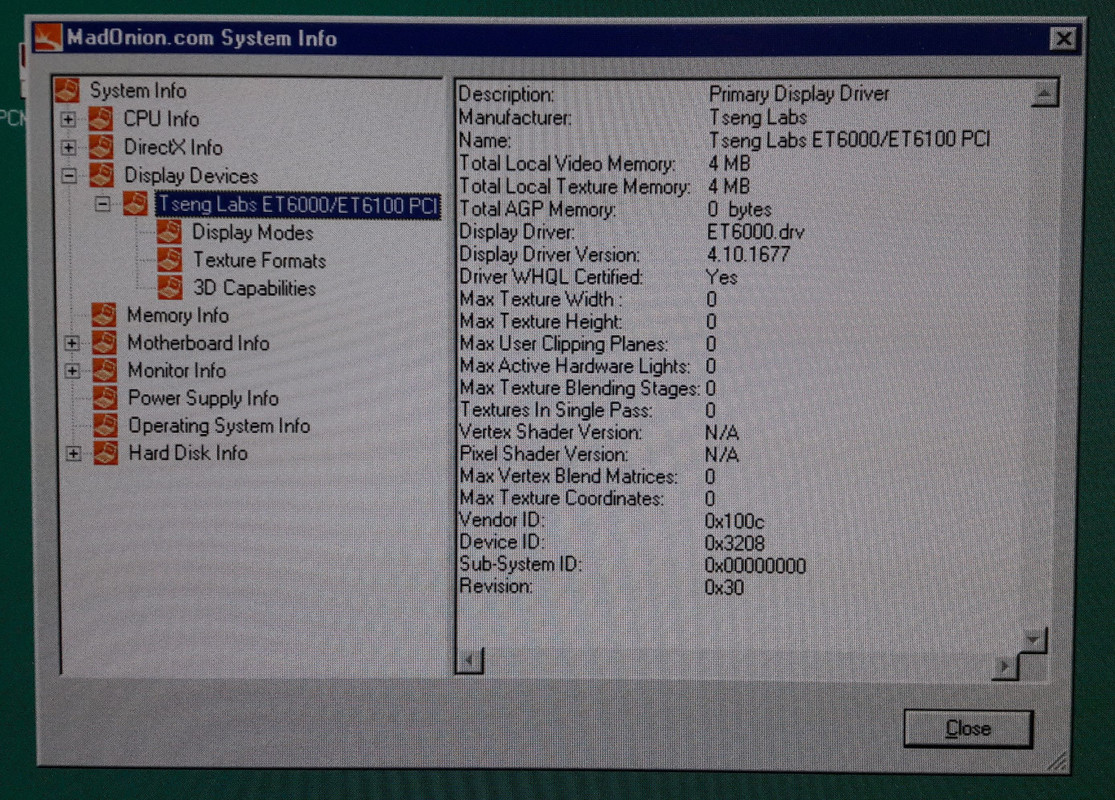
Task: Click the '0x3208' device ID value
Action: pyautogui.click(x=735, y=543)
